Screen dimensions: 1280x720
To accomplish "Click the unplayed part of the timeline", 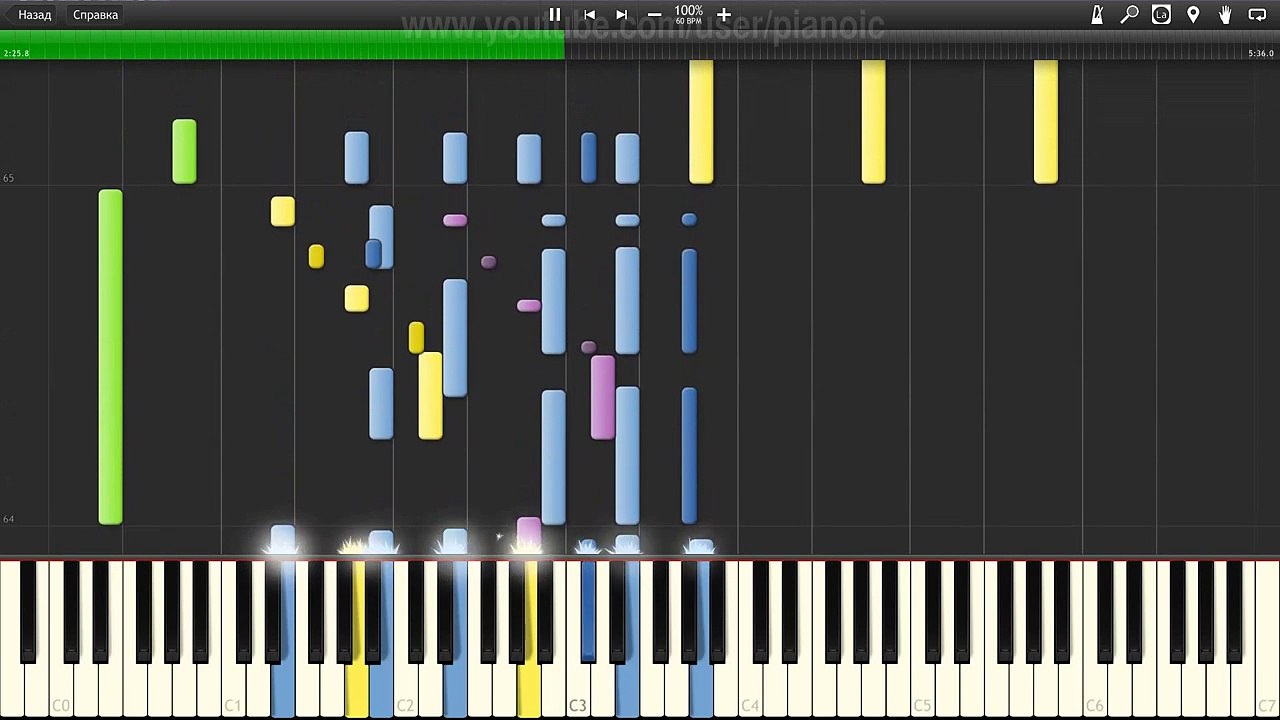I will click(x=922, y=45).
